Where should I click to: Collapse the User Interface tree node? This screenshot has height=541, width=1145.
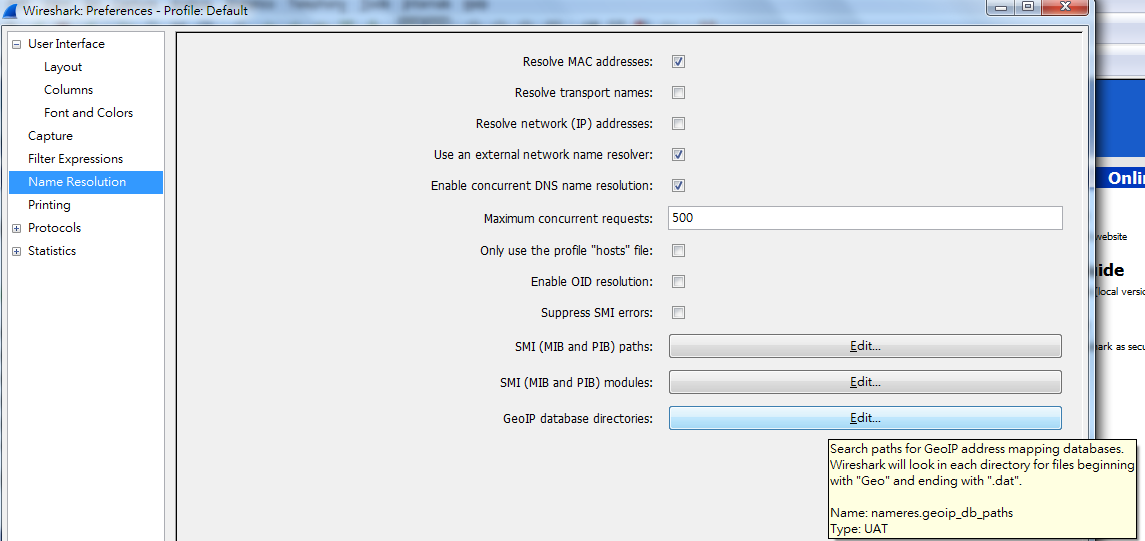16,44
